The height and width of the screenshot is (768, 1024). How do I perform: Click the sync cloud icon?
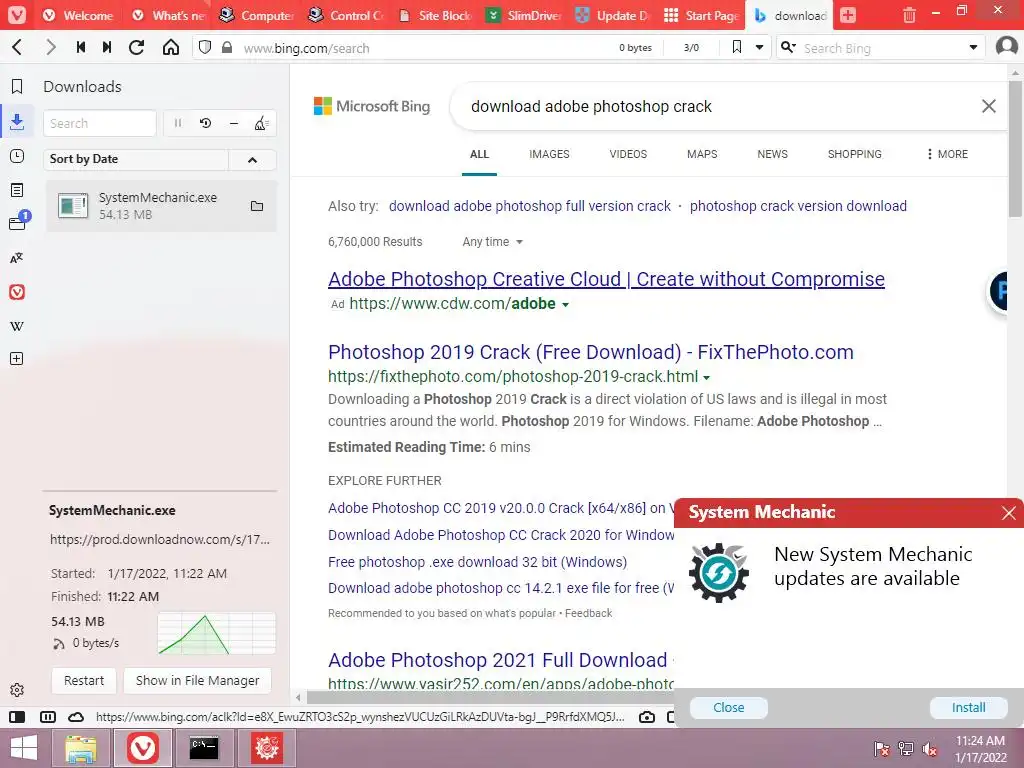click(76, 717)
